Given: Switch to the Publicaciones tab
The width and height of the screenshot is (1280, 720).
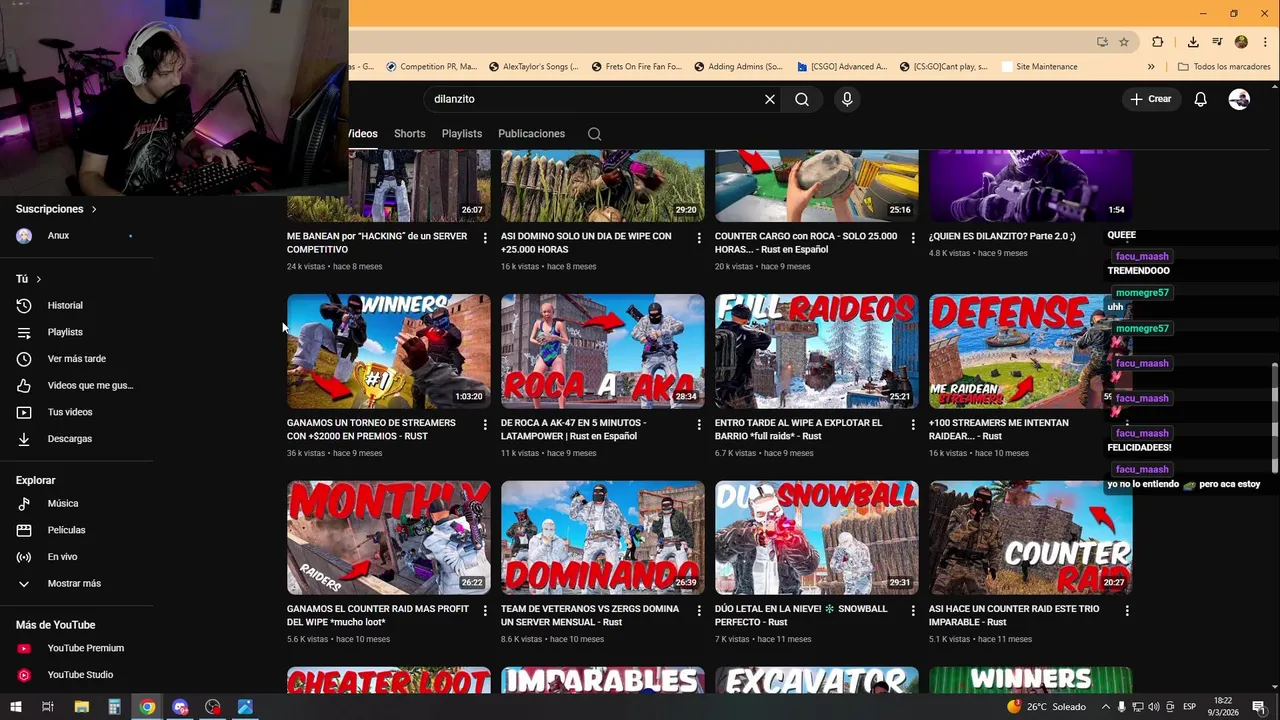Looking at the screenshot, I should [x=531, y=134].
